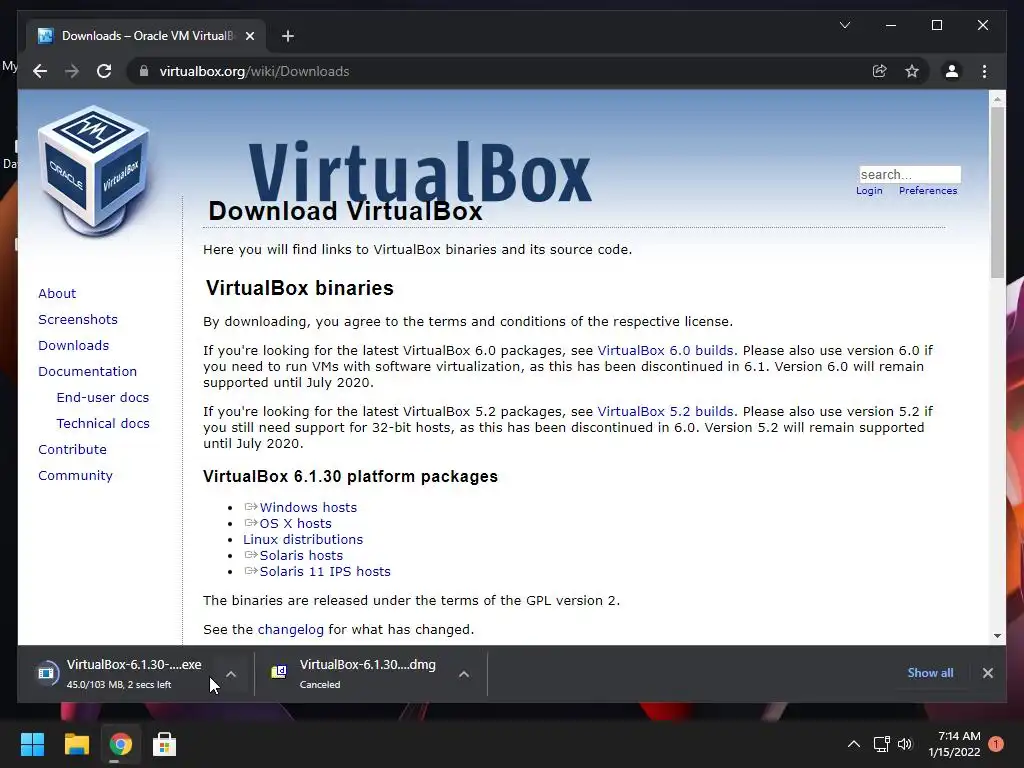This screenshot has height=768, width=1024.
Task: Open the Login link
Action: 869,191
